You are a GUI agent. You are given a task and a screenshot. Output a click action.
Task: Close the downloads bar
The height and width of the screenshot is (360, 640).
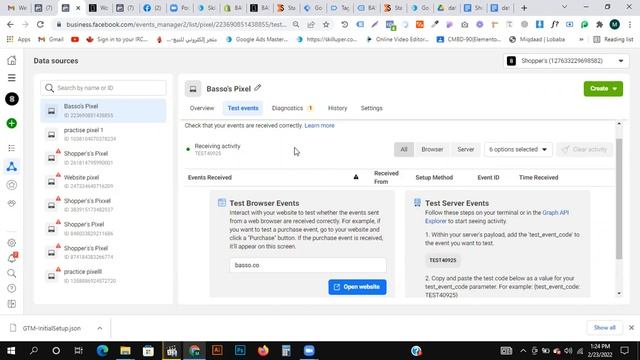(x=631, y=328)
